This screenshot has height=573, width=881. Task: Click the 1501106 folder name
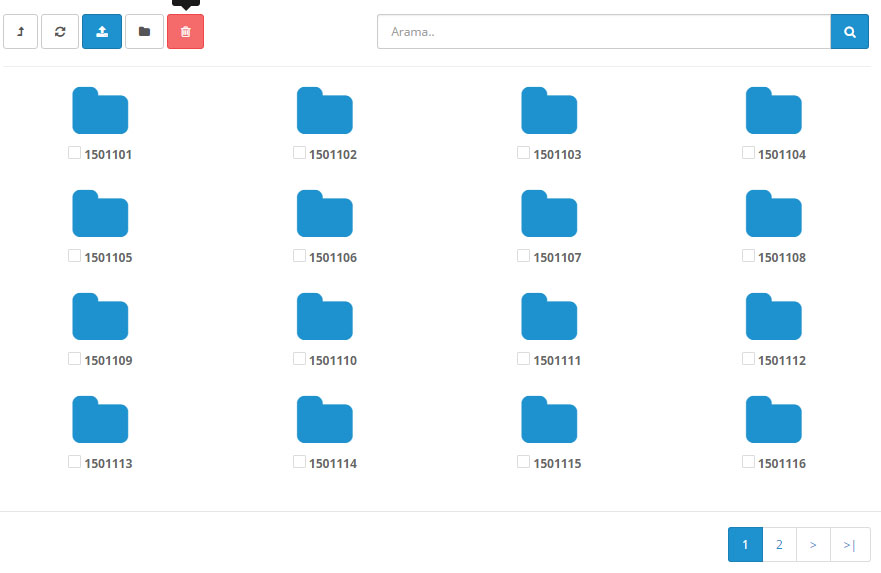333,257
